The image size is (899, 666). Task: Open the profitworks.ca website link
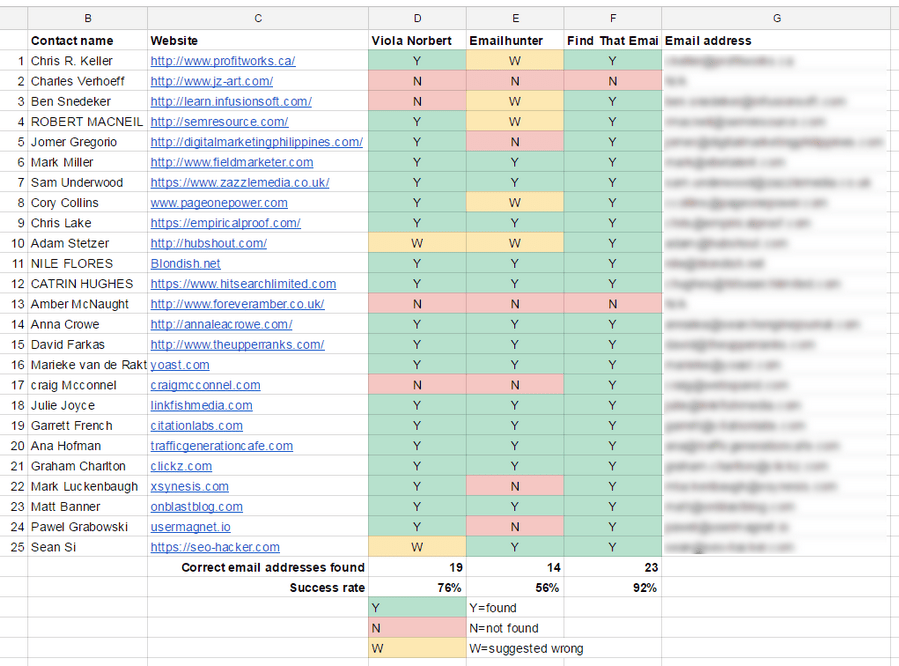tap(223, 61)
